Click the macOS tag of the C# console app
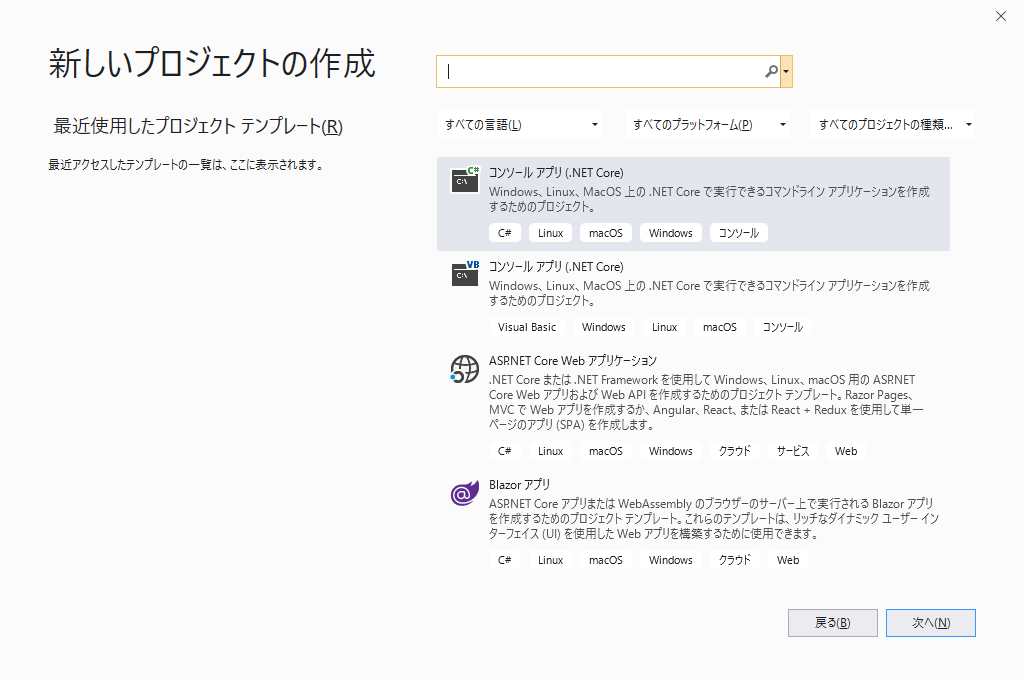The width and height of the screenshot is (1024, 680). [x=606, y=233]
